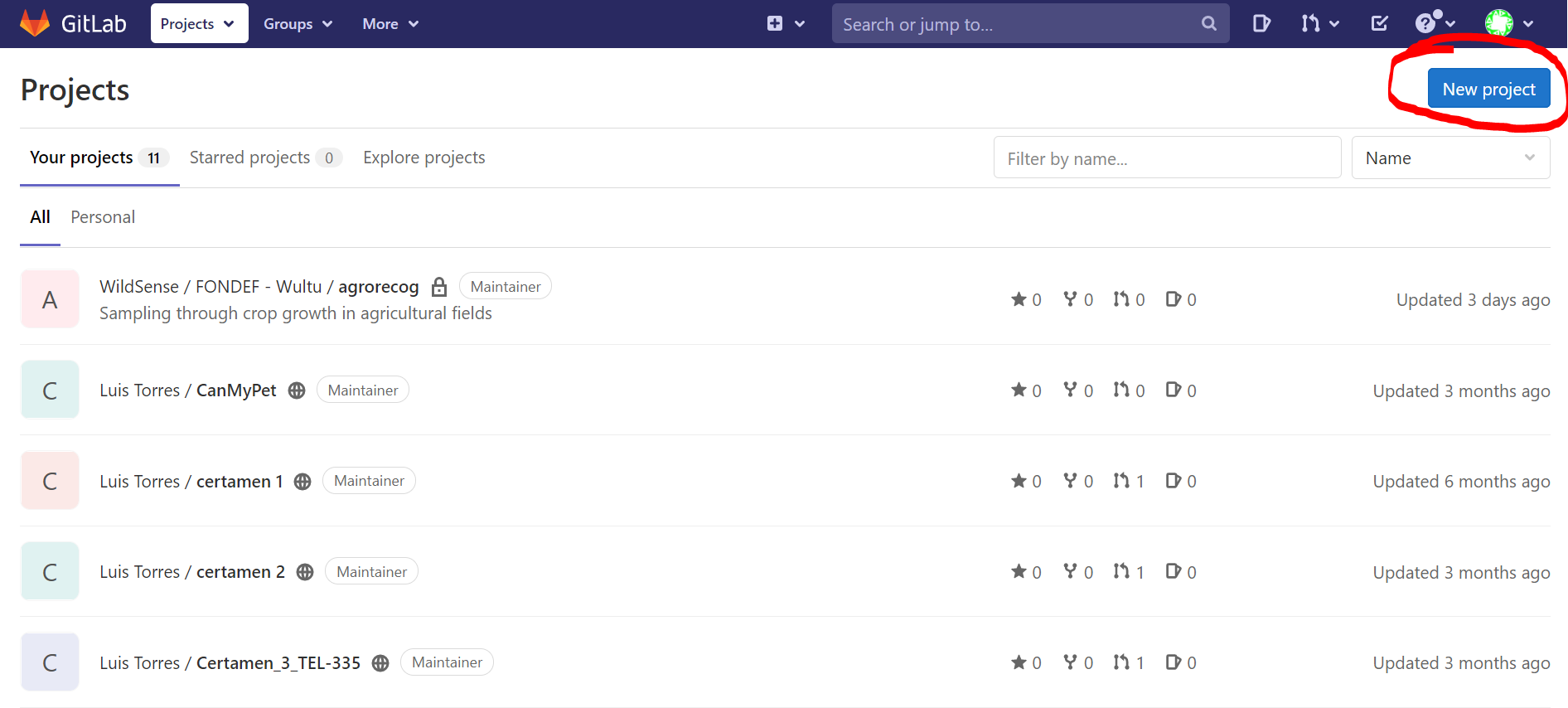Click the star icon in CanMyPet row

[x=1019, y=390]
